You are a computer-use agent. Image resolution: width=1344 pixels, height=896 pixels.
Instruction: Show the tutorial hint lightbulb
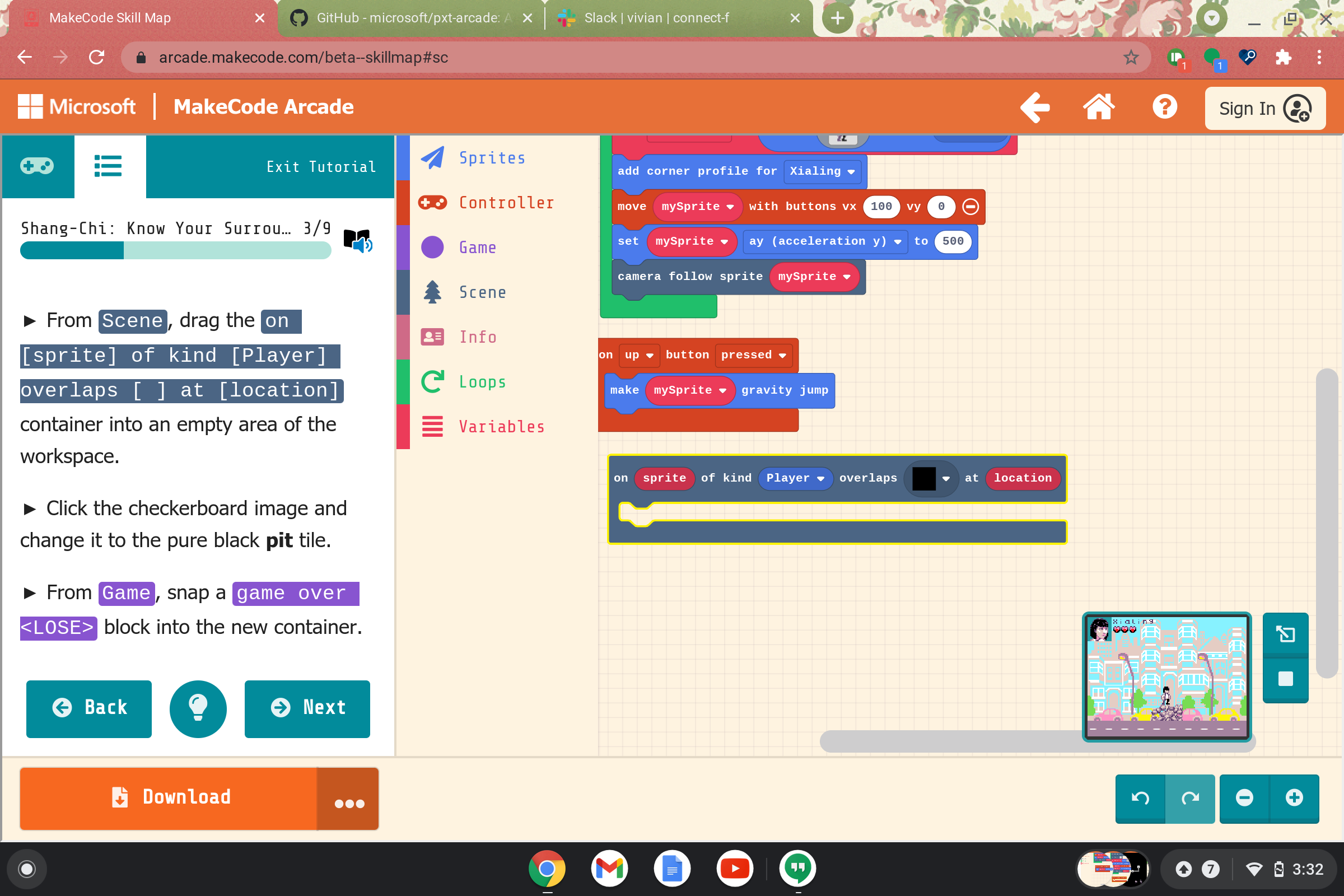click(198, 708)
